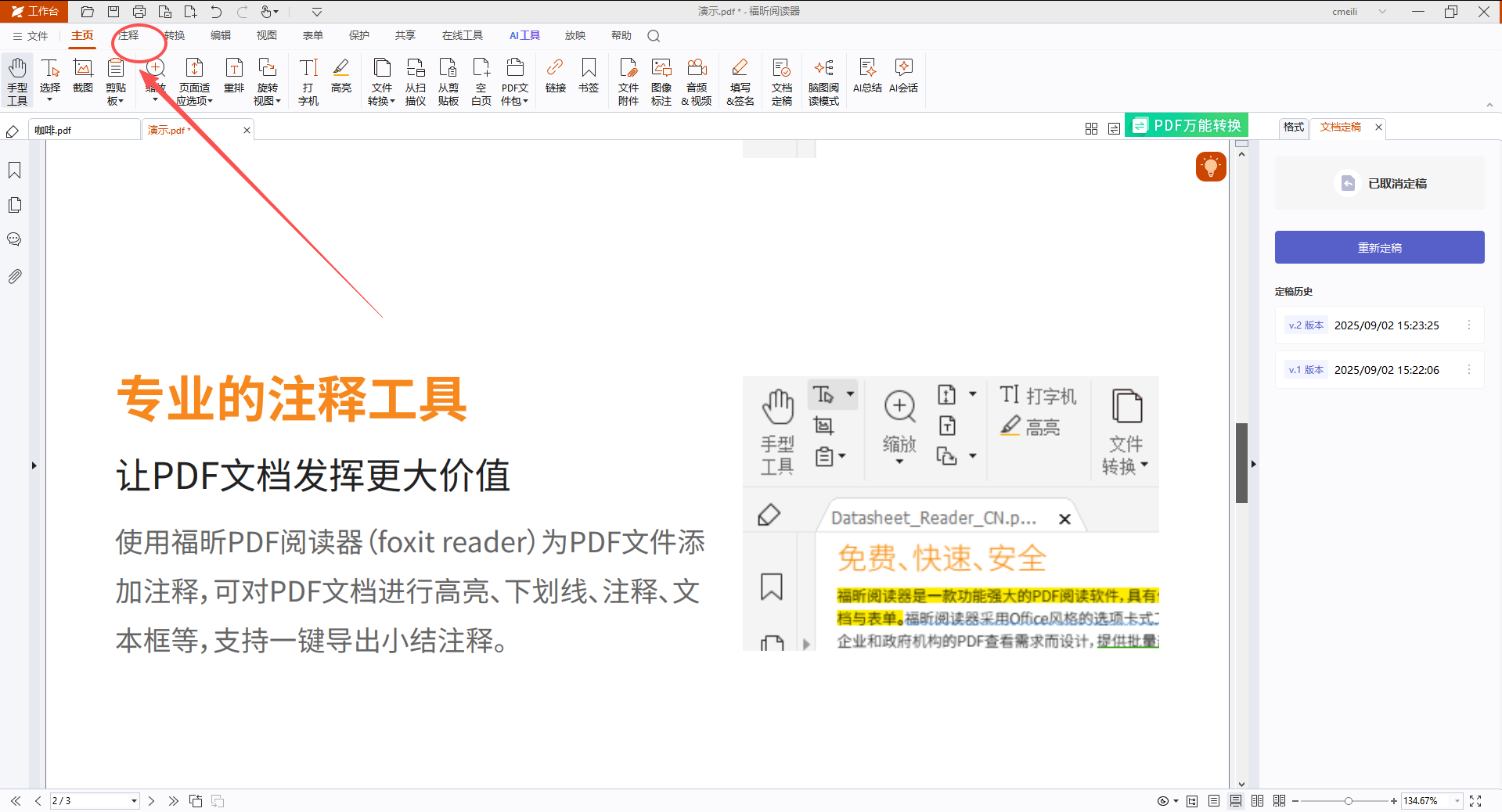
Task: Open Image Annotation (图像标注) tool
Action: click(661, 81)
